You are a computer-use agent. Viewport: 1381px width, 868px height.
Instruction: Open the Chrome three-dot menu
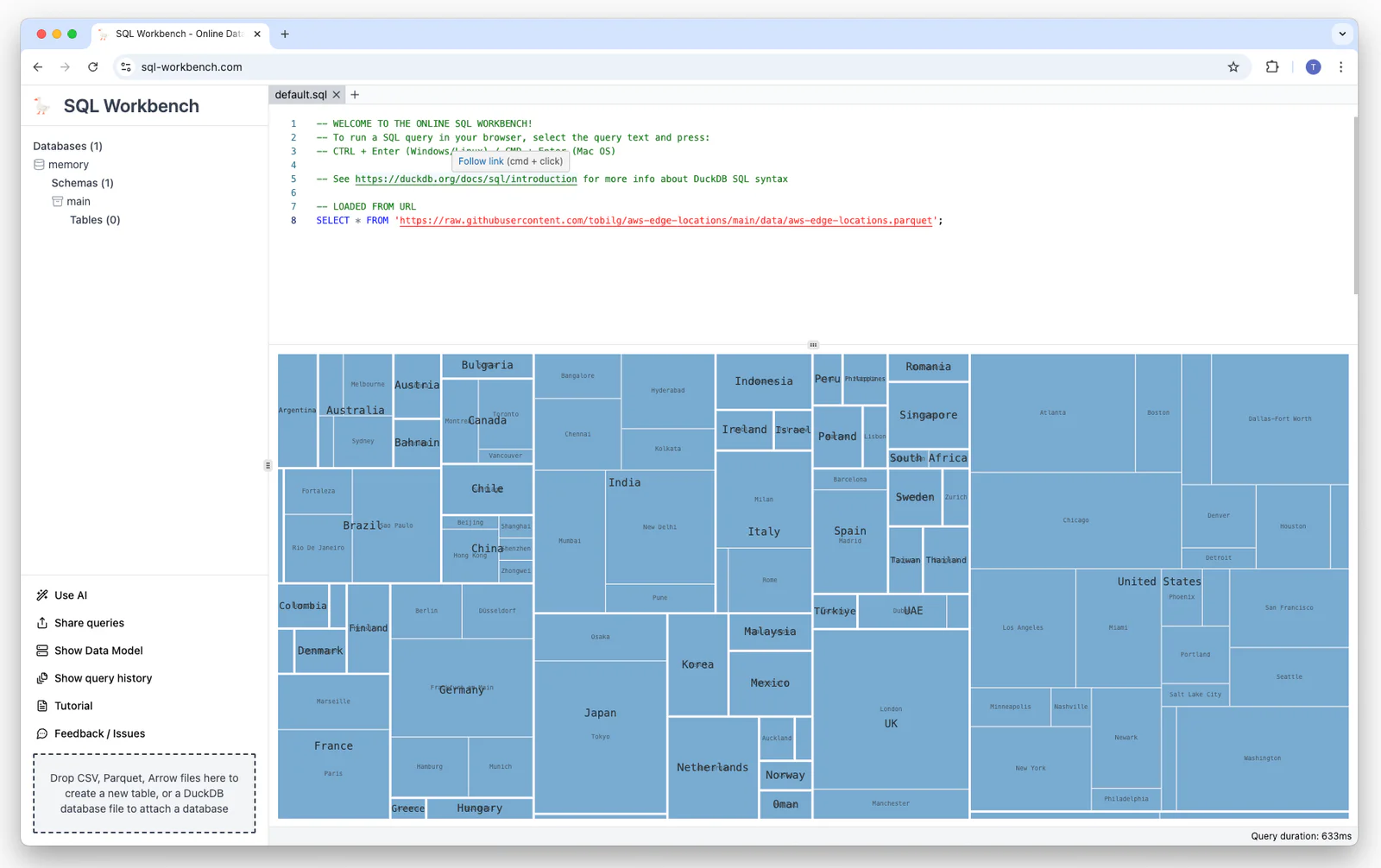tap(1340, 66)
